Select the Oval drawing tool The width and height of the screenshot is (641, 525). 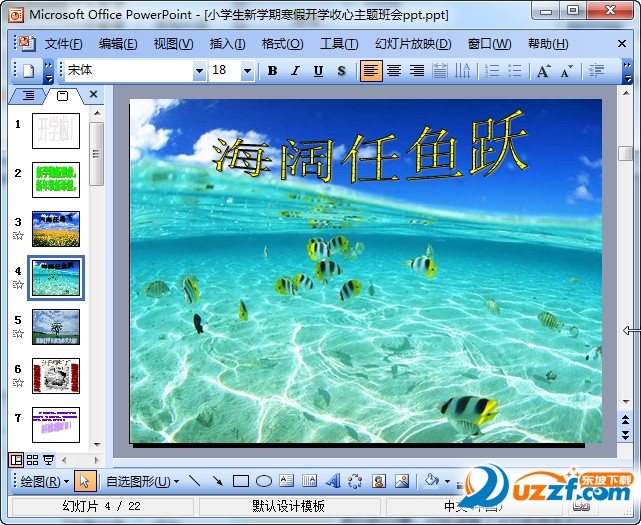pos(264,481)
